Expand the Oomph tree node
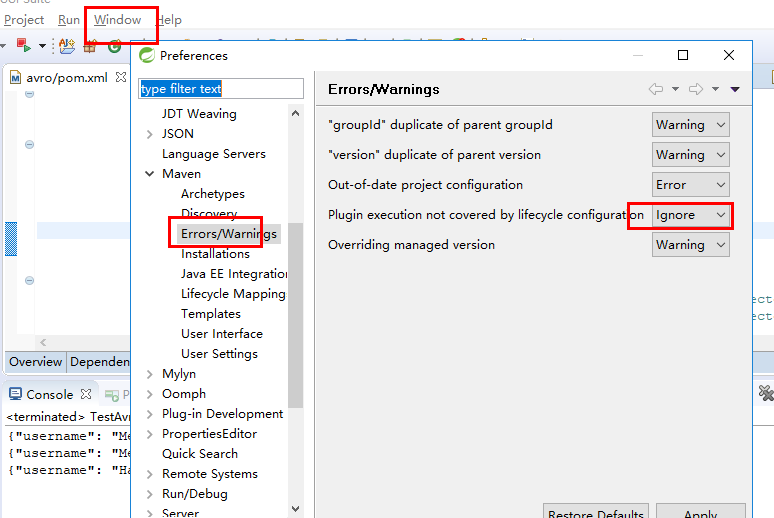The image size is (774, 518). click(150, 394)
